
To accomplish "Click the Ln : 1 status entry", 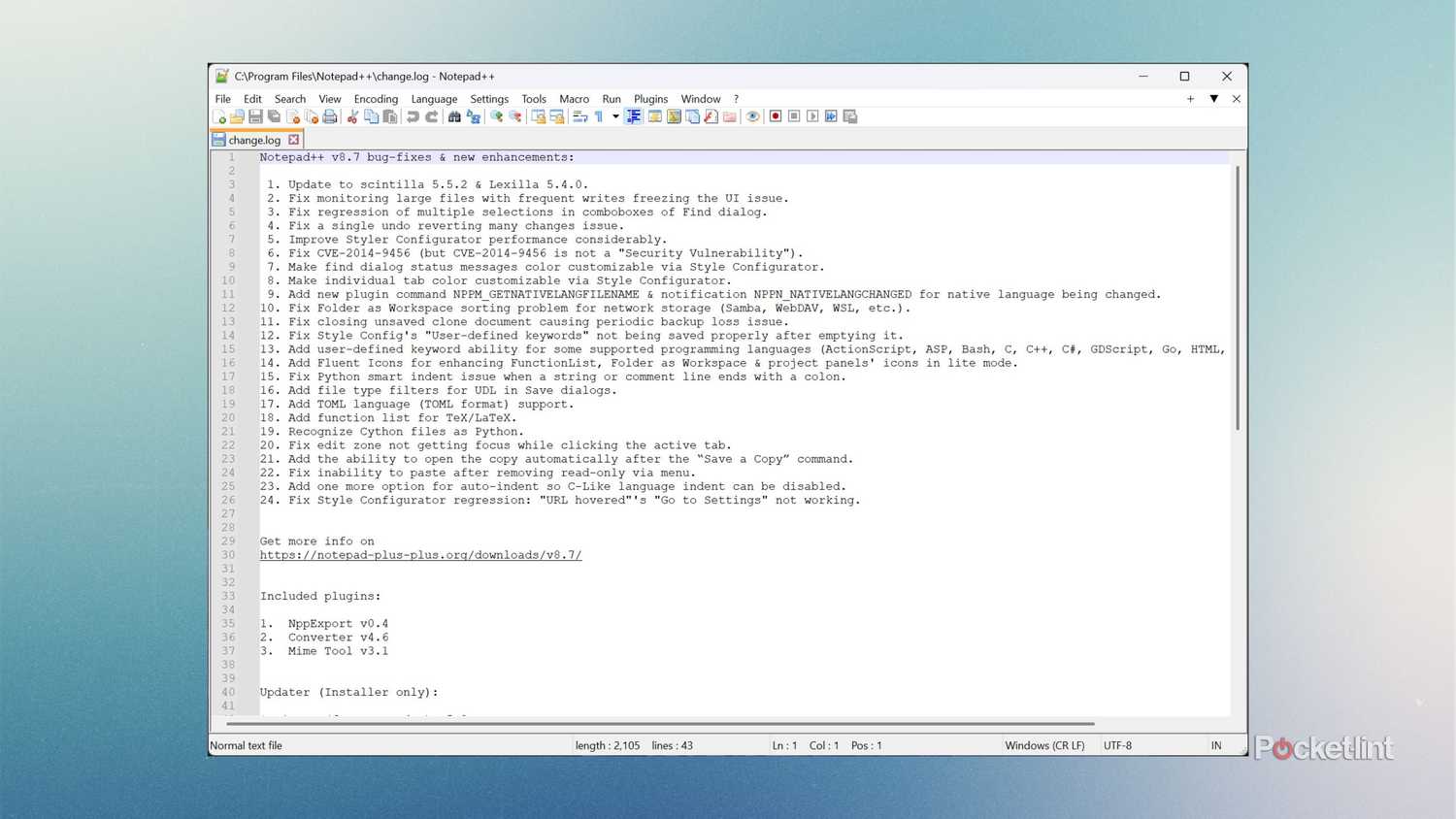I will 784,745.
